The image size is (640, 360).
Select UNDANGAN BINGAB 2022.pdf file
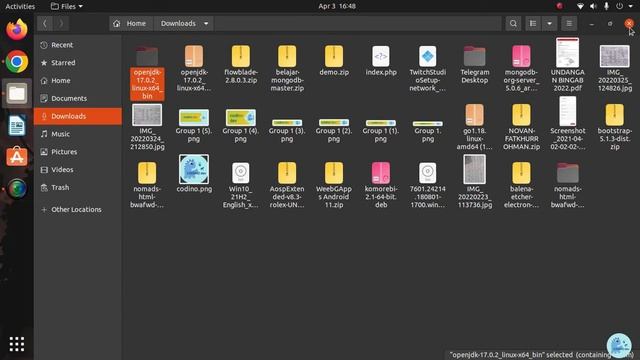point(567,64)
